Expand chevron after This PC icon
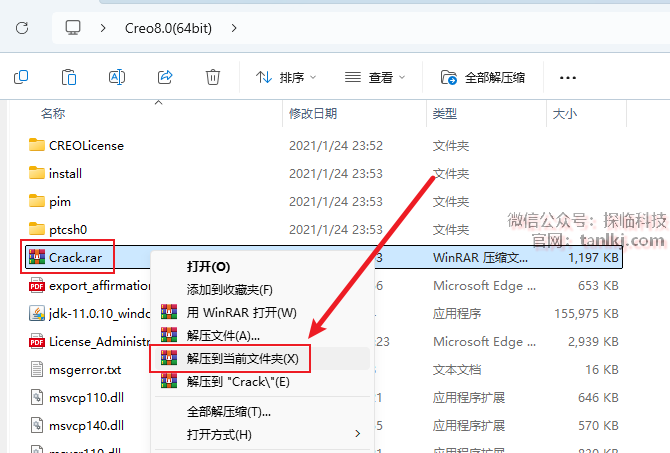 tap(103, 28)
